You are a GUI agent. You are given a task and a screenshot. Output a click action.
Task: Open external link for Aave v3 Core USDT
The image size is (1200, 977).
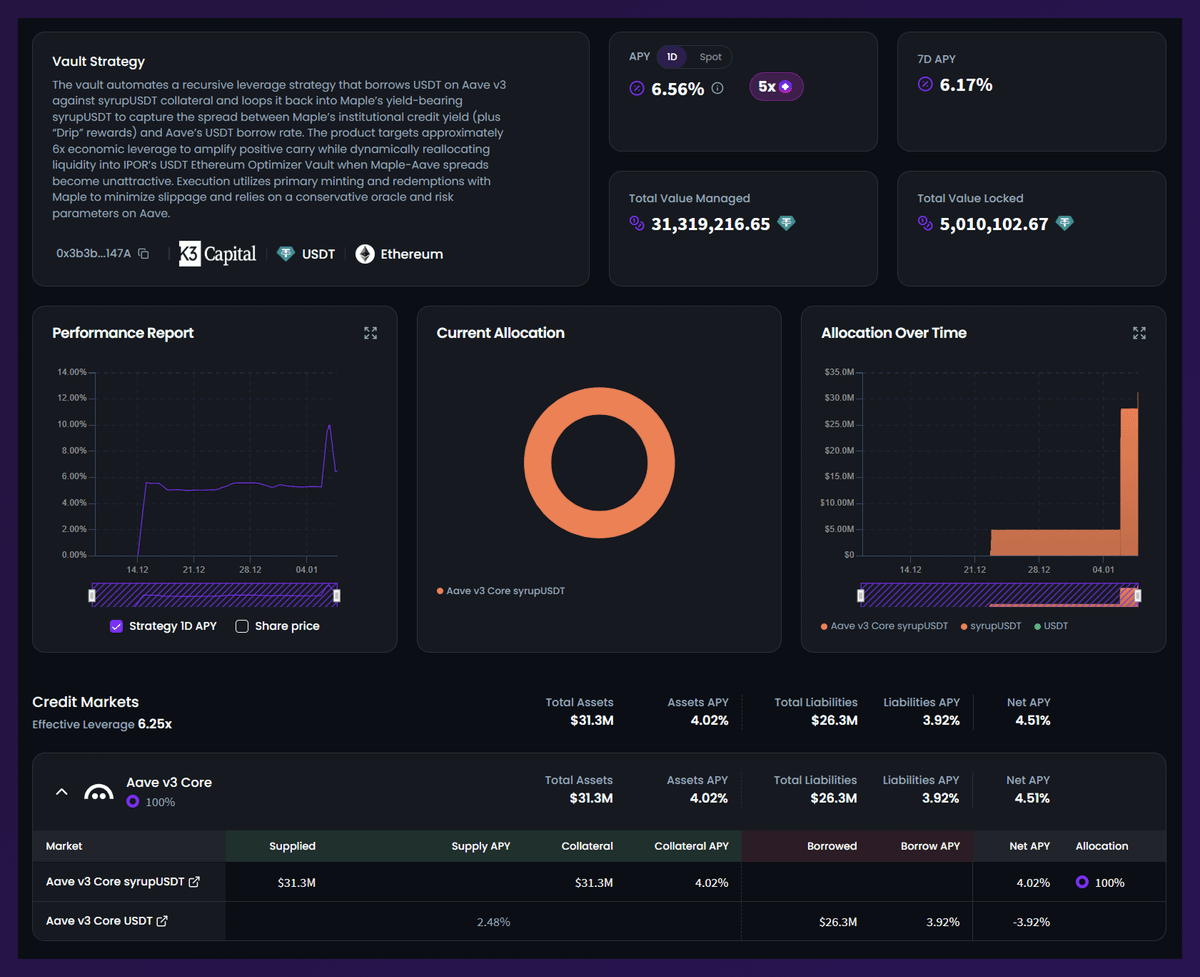[162, 921]
